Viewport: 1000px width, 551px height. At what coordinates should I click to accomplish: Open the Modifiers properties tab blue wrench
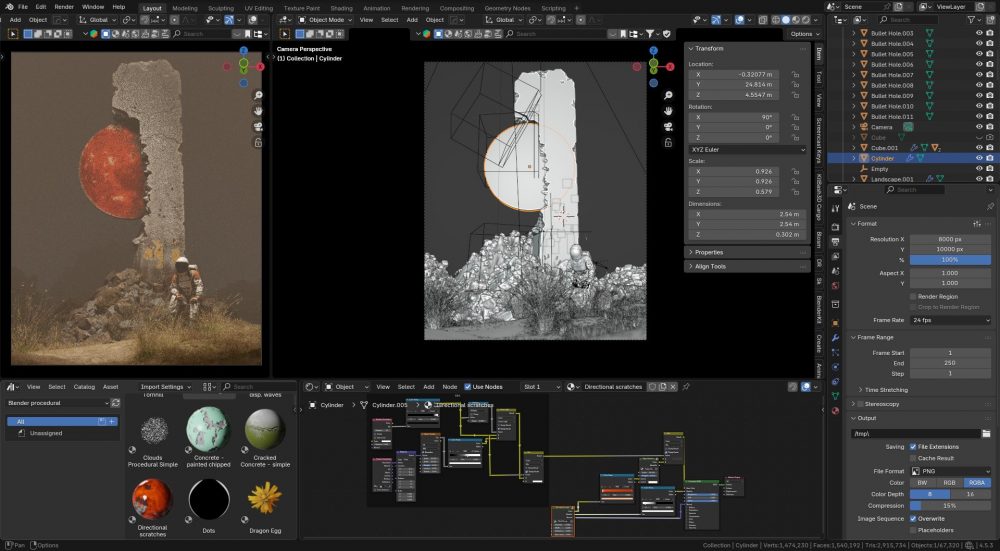(x=835, y=337)
